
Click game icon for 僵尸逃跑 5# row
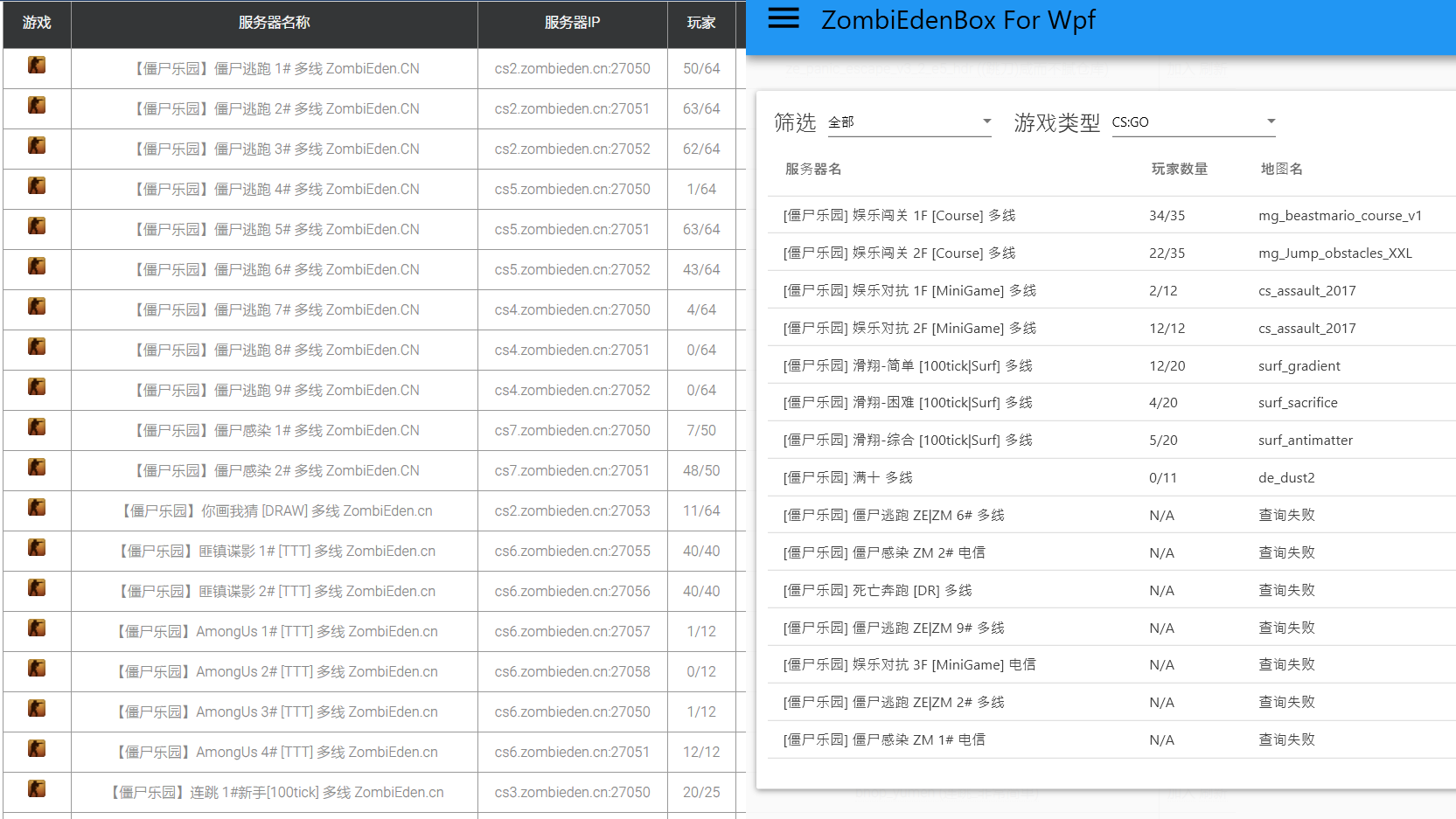tap(37, 226)
